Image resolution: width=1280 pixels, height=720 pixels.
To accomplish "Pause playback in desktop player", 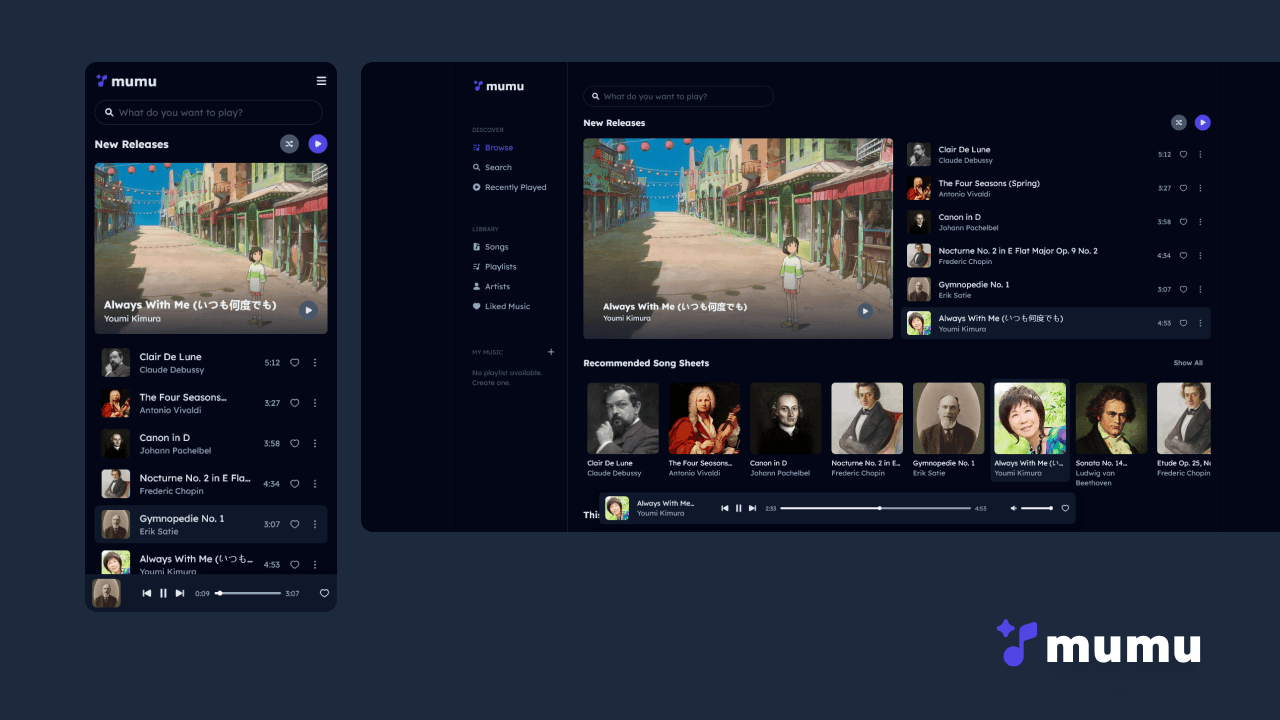I will 739,508.
